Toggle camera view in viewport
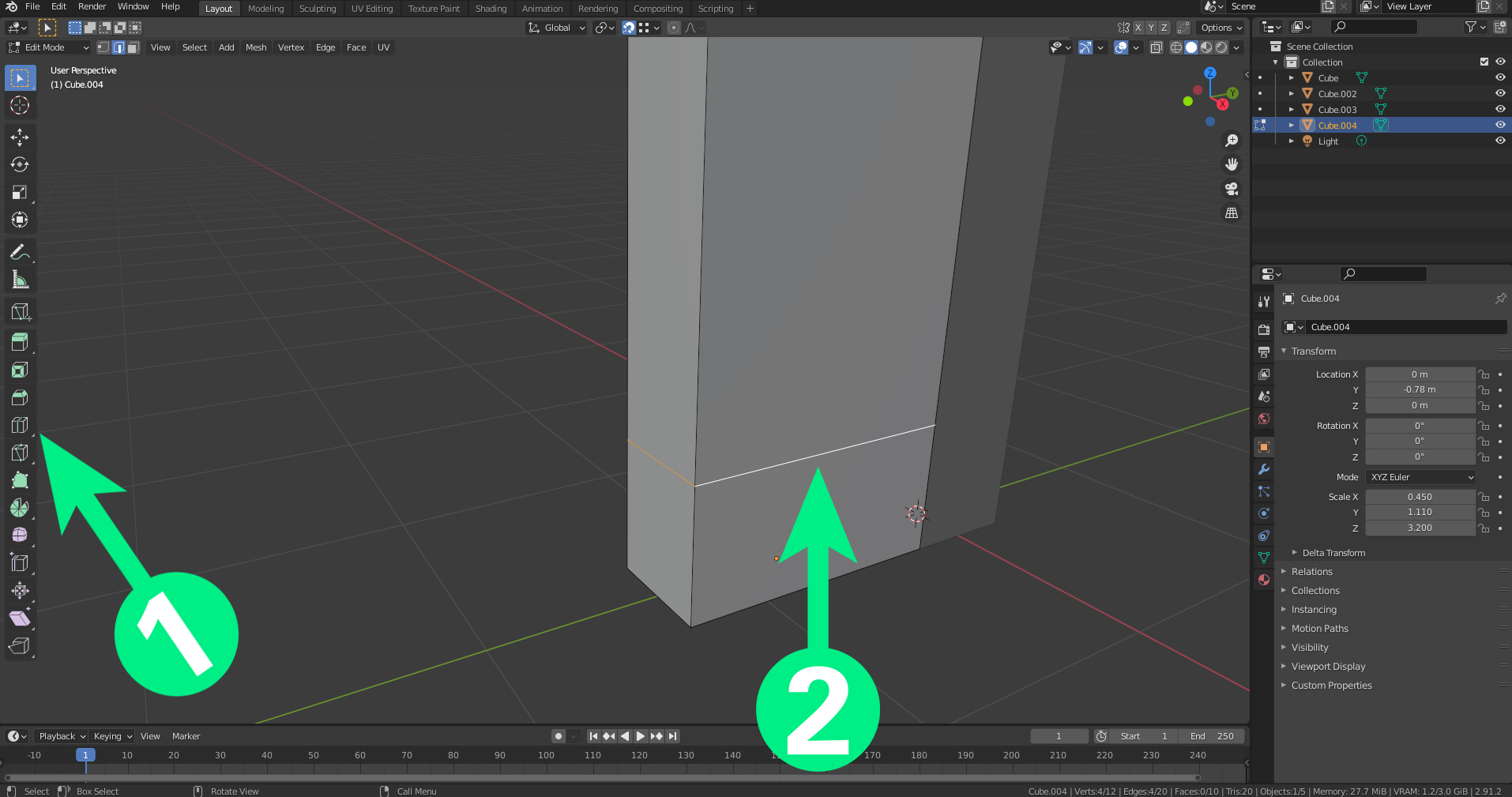1512x797 pixels. (1231, 189)
